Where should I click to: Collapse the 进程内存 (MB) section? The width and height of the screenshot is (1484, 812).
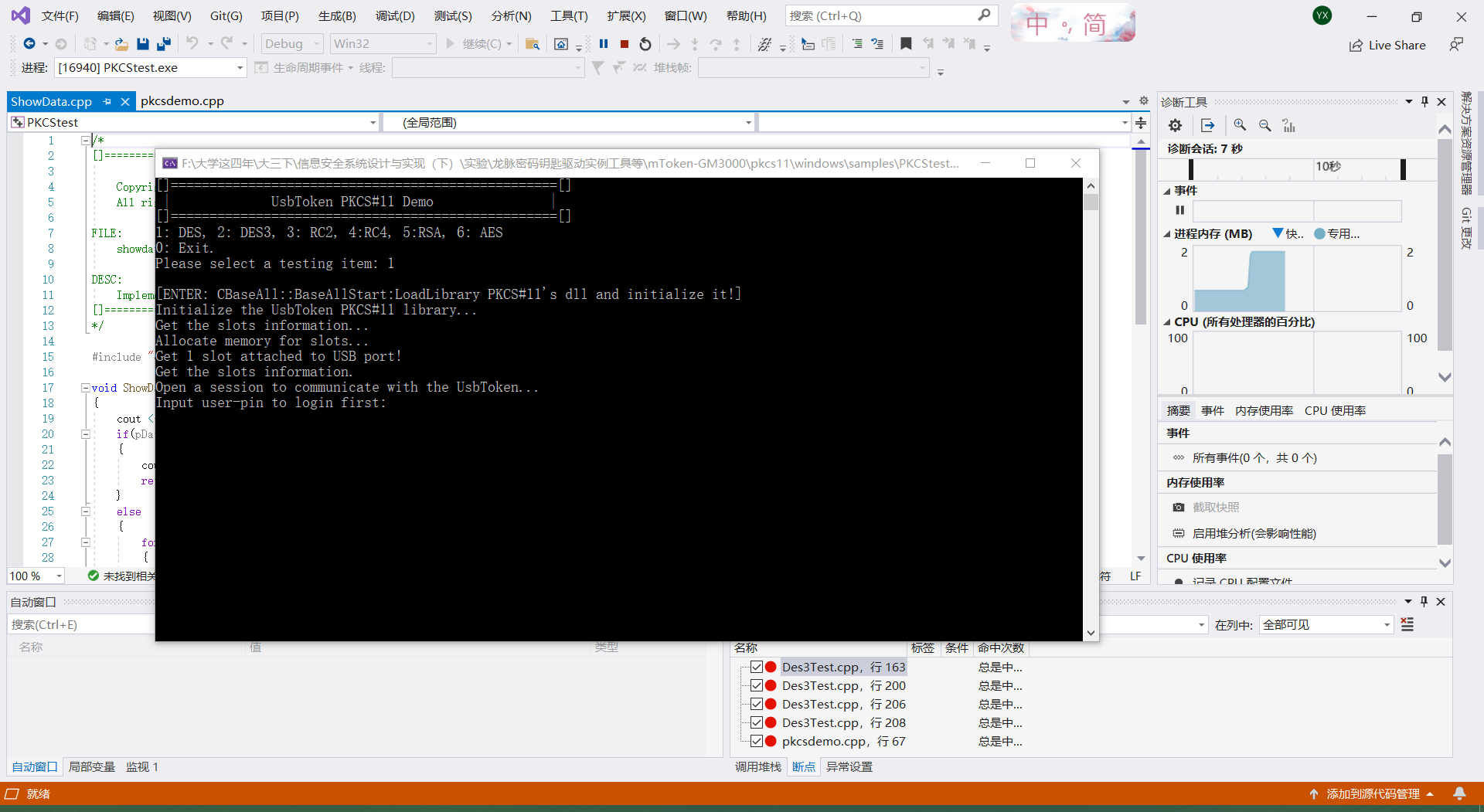(1167, 234)
